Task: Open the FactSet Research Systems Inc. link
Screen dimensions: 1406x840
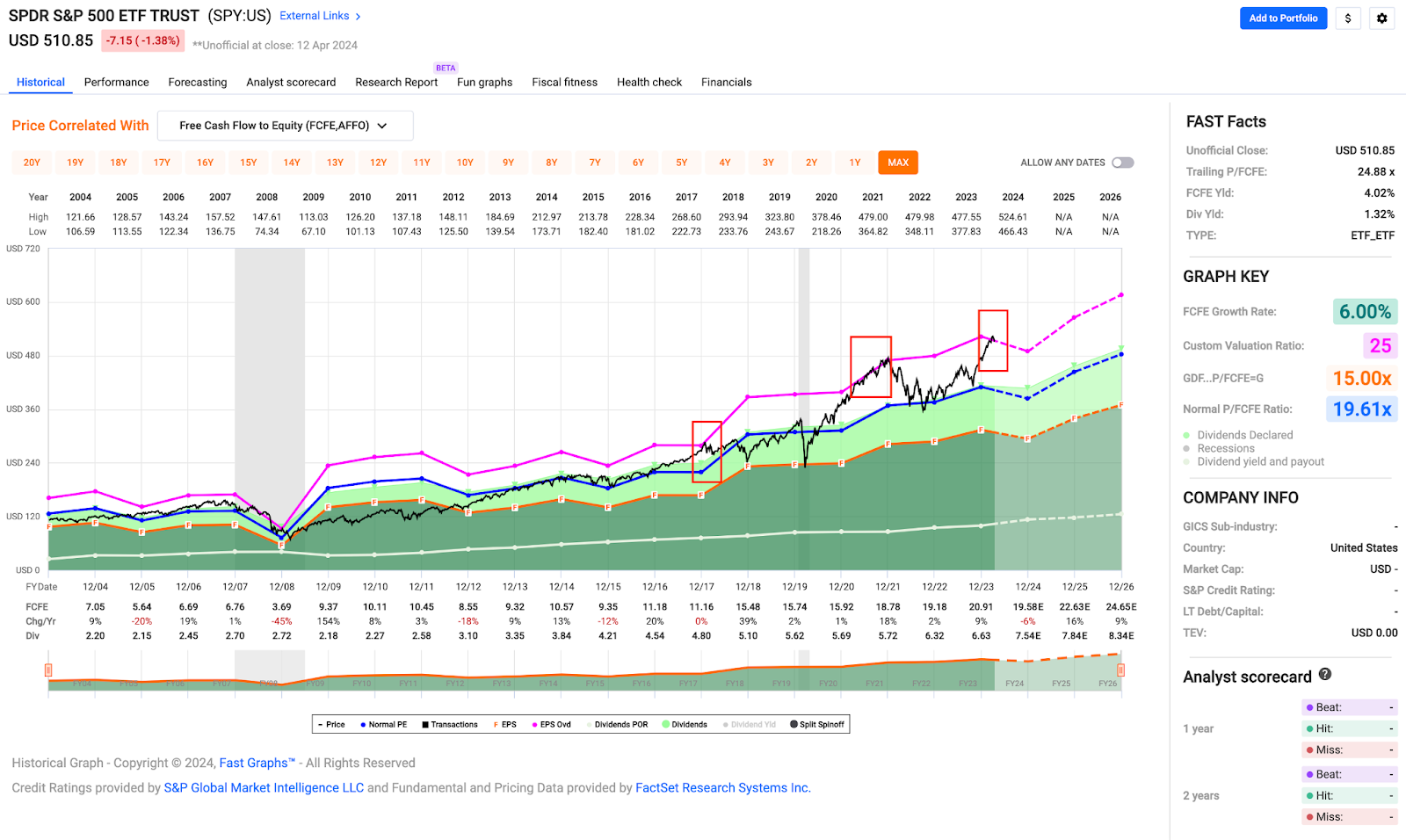Action: [x=723, y=787]
